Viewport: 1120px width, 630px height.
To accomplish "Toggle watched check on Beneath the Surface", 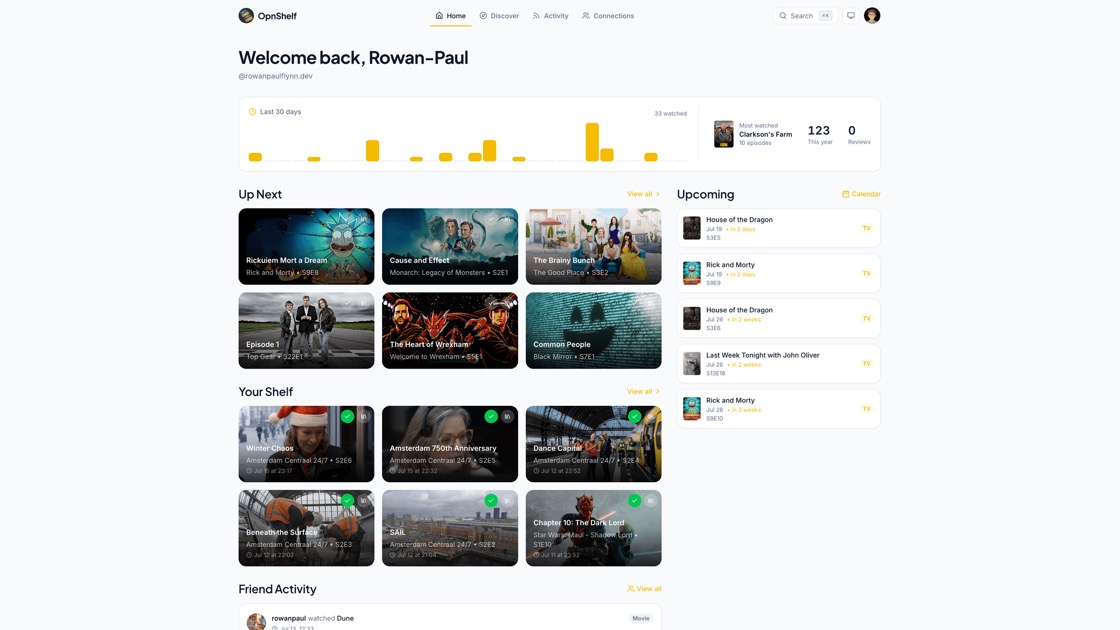I will coord(347,501).
